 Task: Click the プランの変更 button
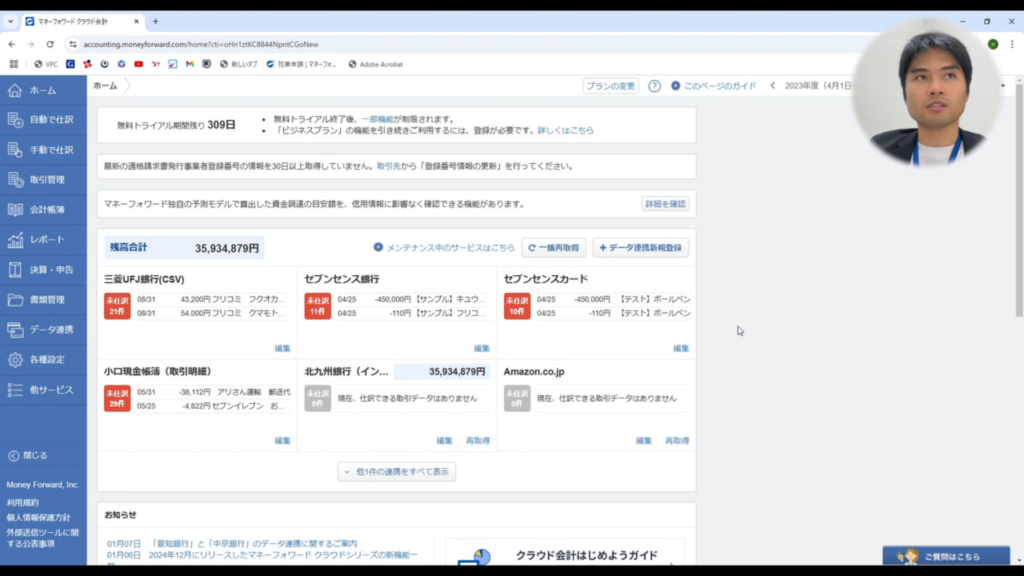click(x=610, y=86)
